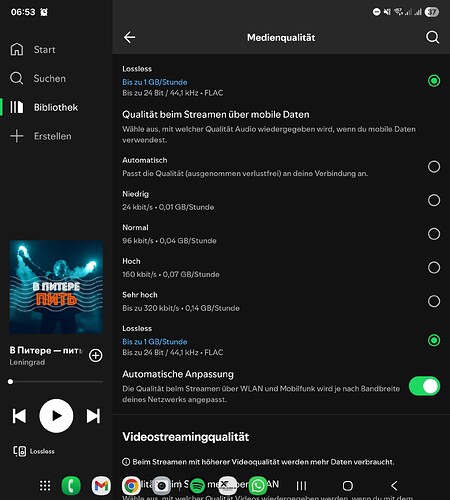Tap the 06:53 clock in status bar
Image resolution: width=450 pixels, height=500 pixels.
(23, 12)
